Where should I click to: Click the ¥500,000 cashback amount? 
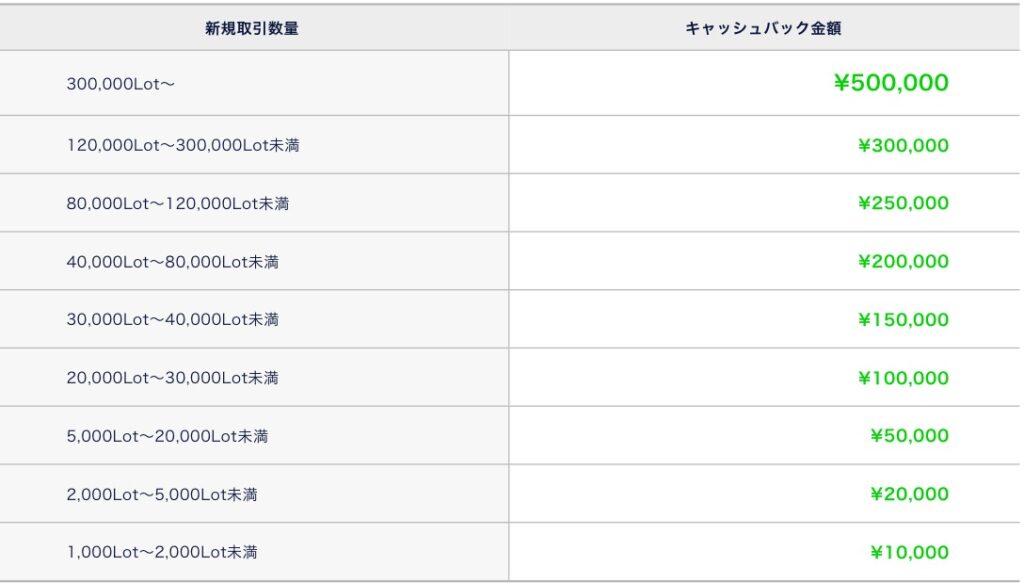[891, 83]
